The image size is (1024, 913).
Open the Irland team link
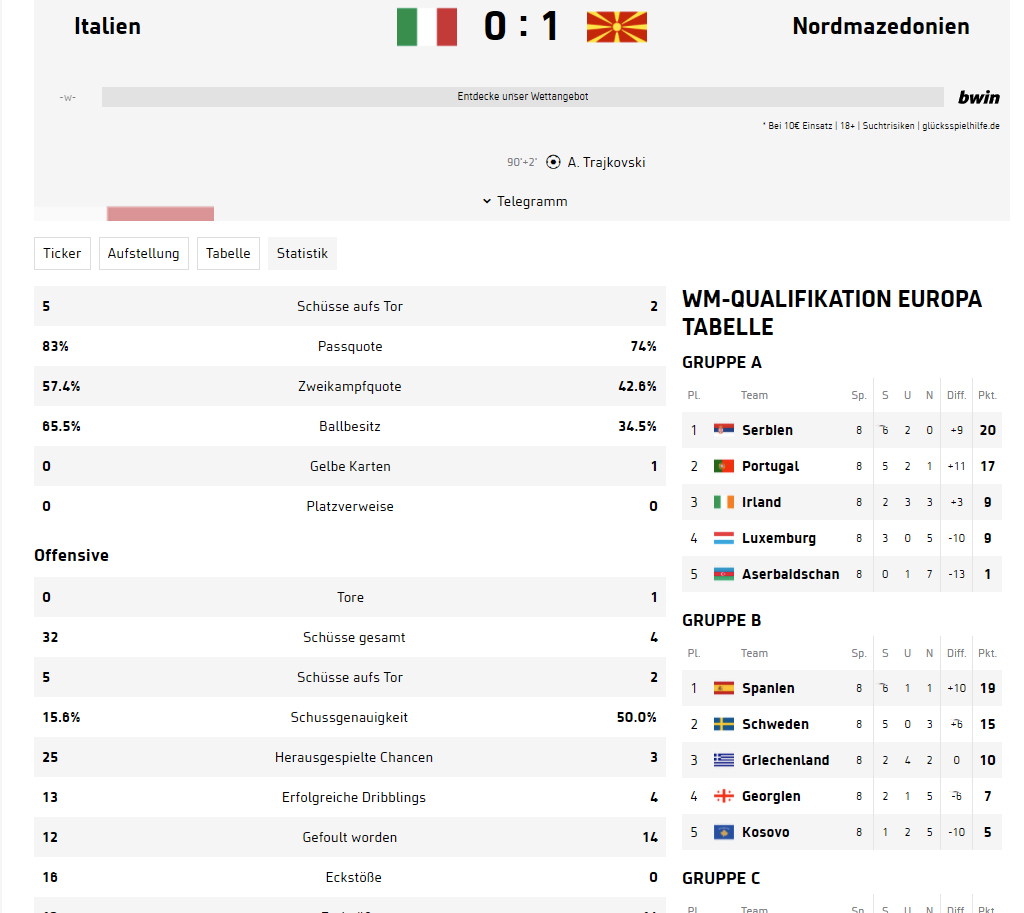click(761, 502)
